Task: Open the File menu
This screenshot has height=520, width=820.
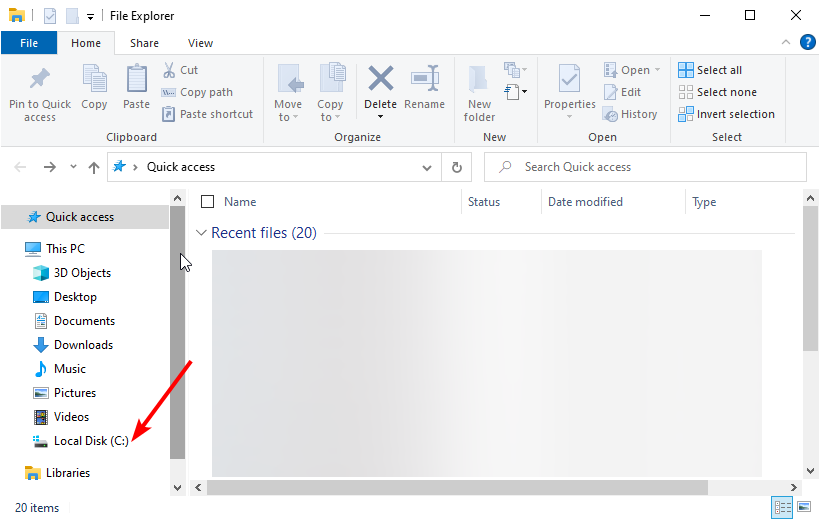Action: (29, 43)
